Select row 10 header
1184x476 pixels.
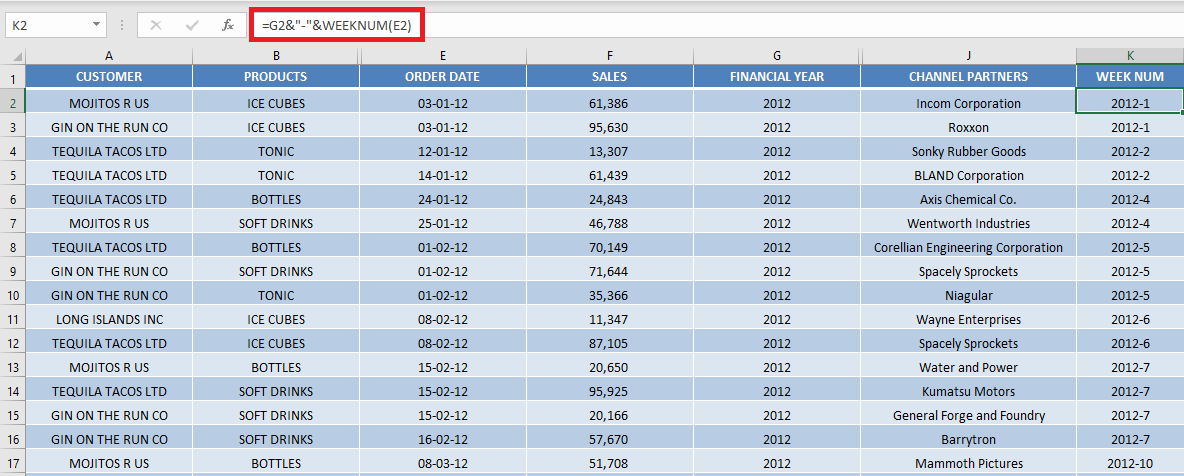click(13, 295)
